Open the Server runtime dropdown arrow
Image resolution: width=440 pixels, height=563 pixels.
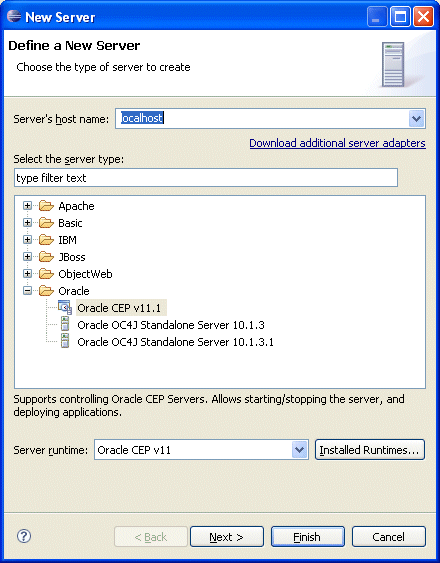coord(300,450)
